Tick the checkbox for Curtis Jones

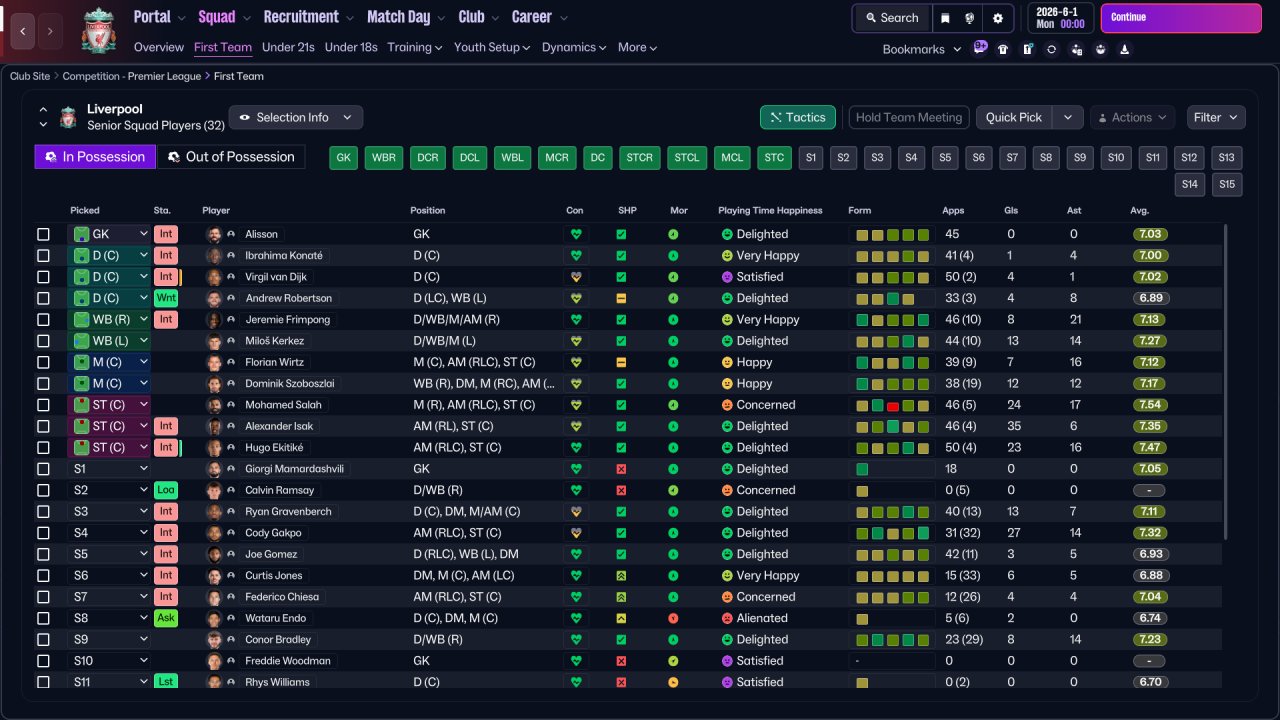[43, 576]
